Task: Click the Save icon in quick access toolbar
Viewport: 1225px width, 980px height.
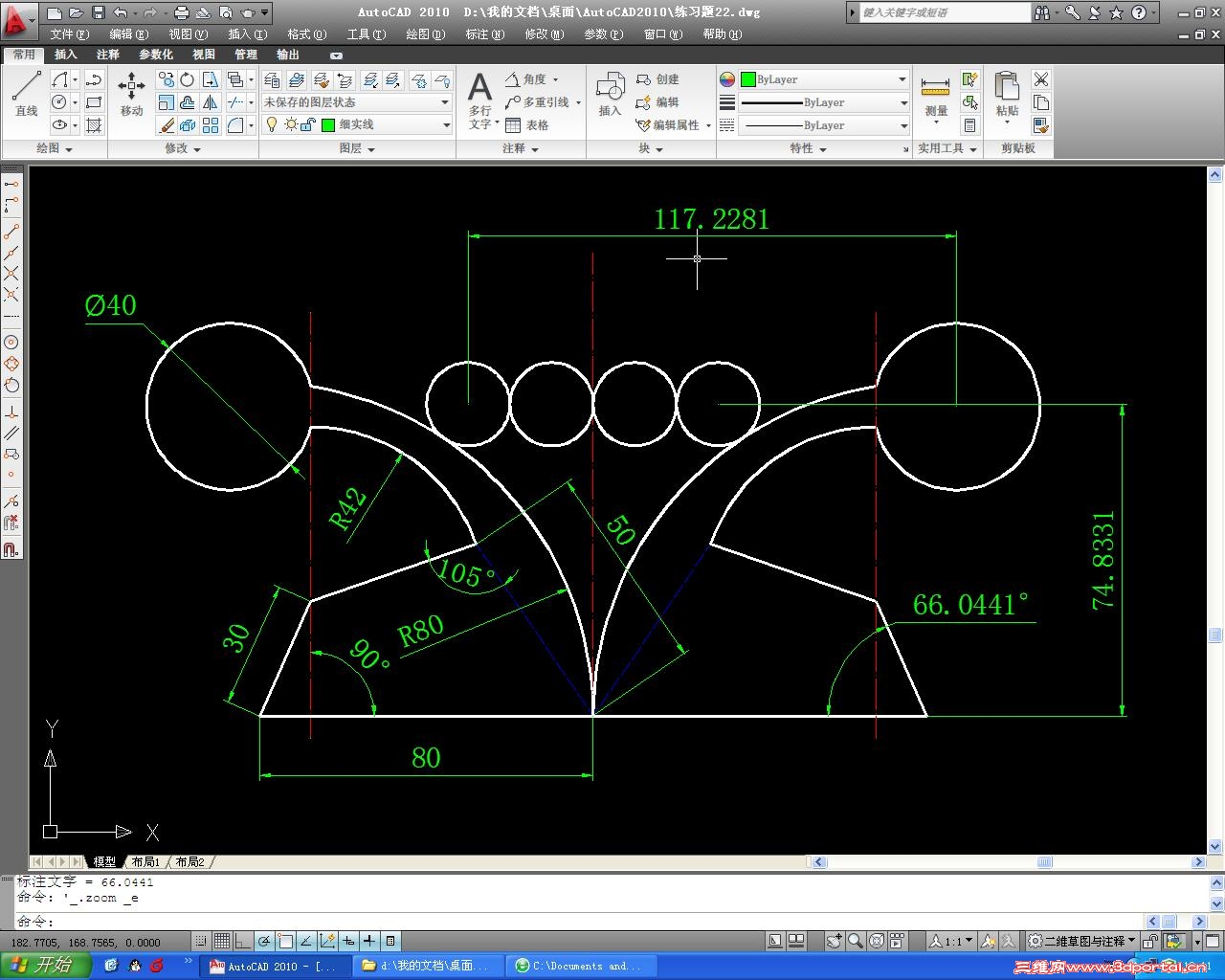Action: coord(98,12)
